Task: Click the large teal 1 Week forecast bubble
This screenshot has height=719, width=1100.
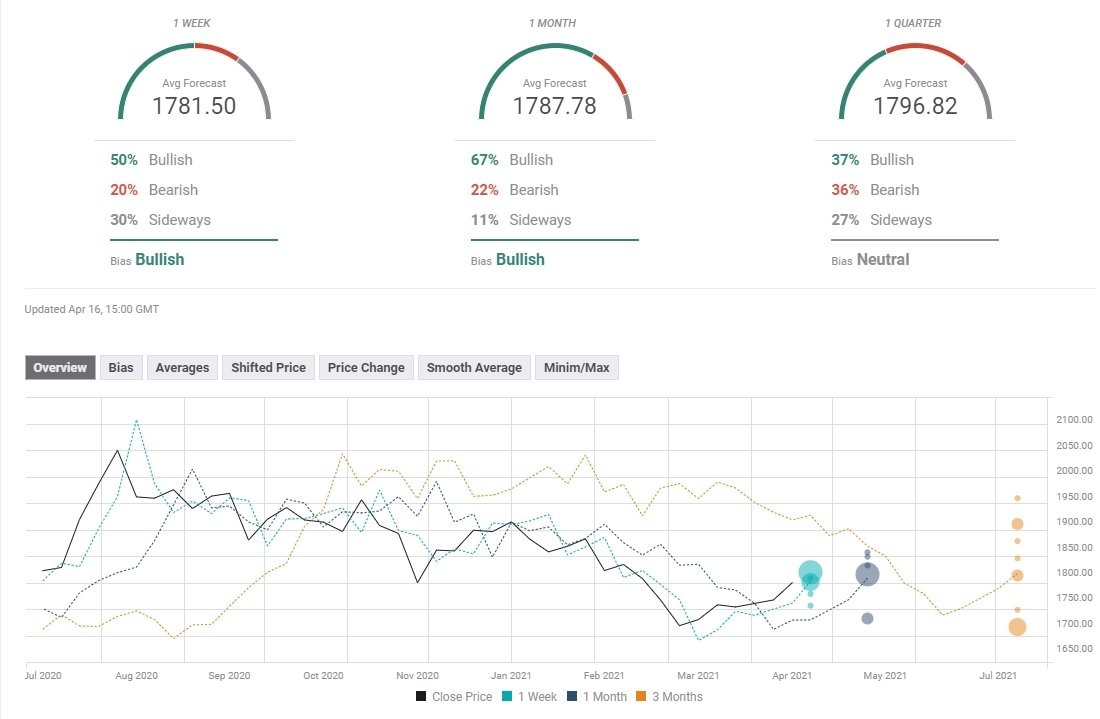Action: pyautogui.click(x=810, y=575)
